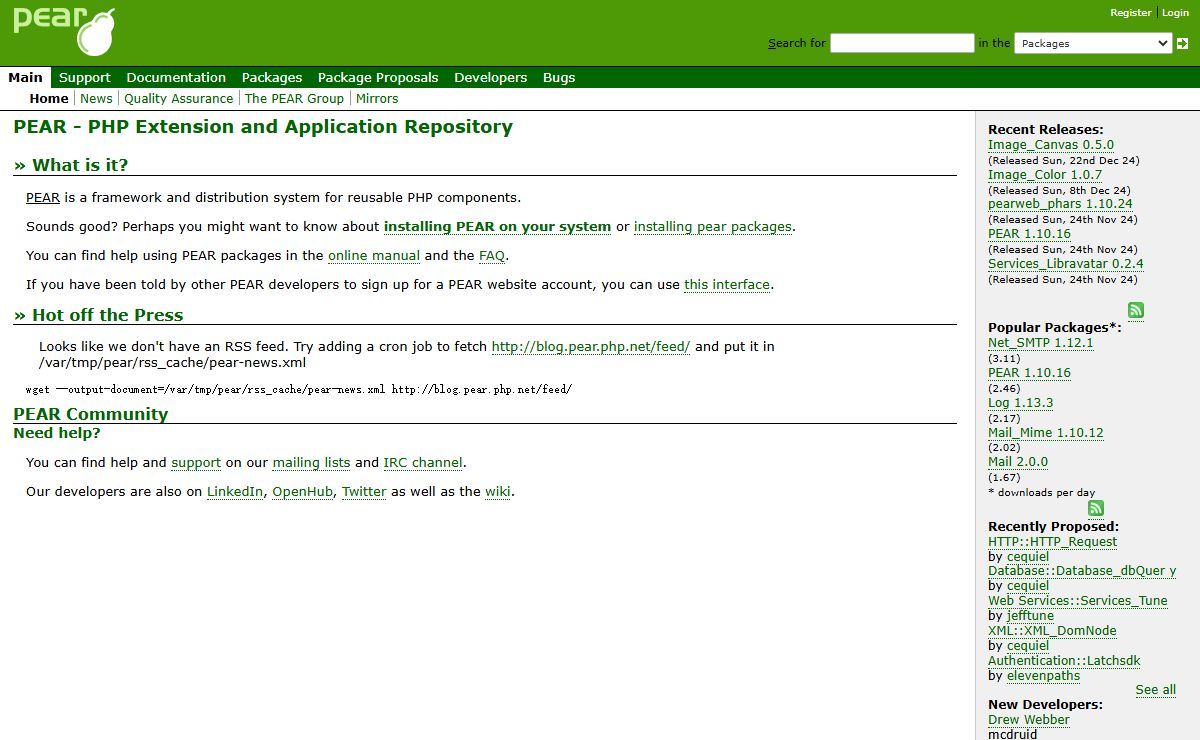
Task: Open The PEAR Group submenu item
Action: coord(294,98)
